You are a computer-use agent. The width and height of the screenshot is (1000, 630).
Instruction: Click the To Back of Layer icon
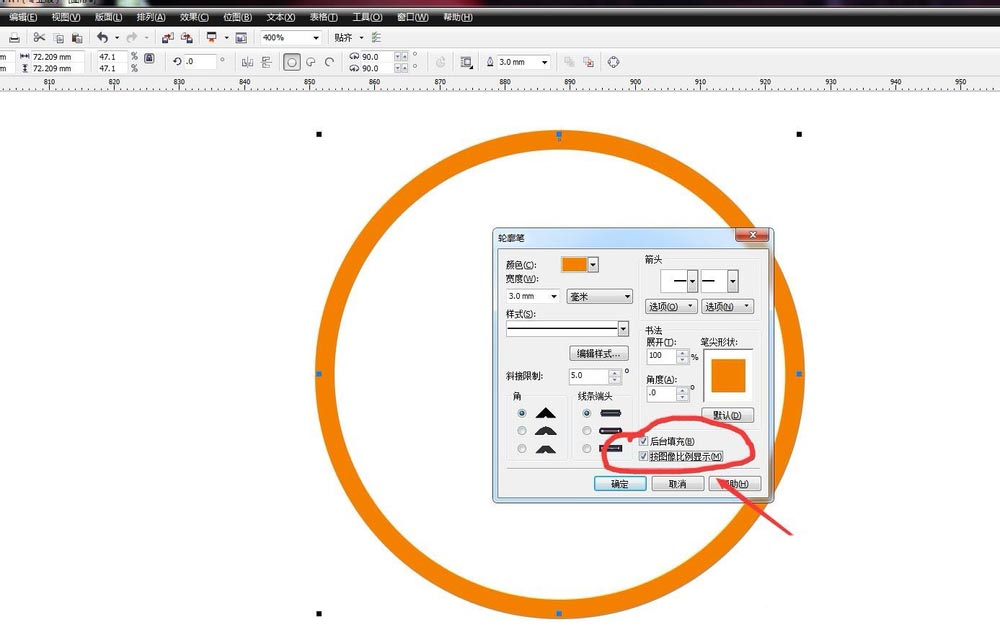pyautogui.click(x=588, y=62)
